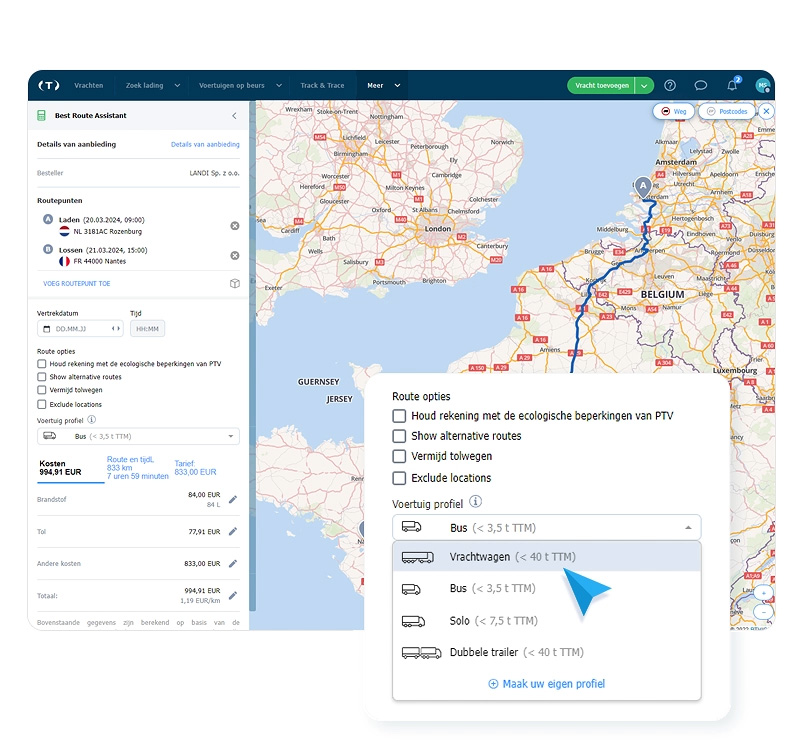Image resolution: width=800 pixels, height=750 pixels.
Task: Open the arrow beside Vracht toevoegen
Action: (x=644, y=86)
